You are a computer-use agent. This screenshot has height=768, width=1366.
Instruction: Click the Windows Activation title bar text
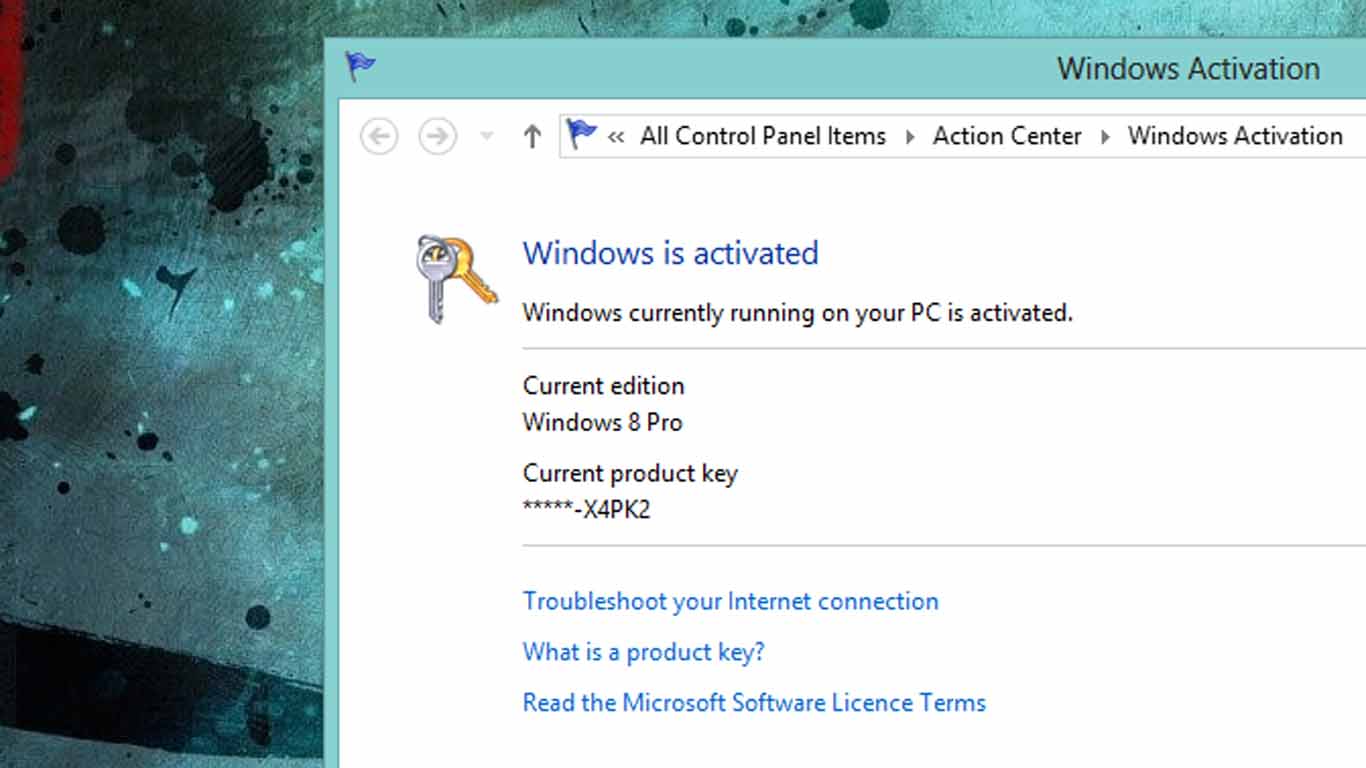1189,68
